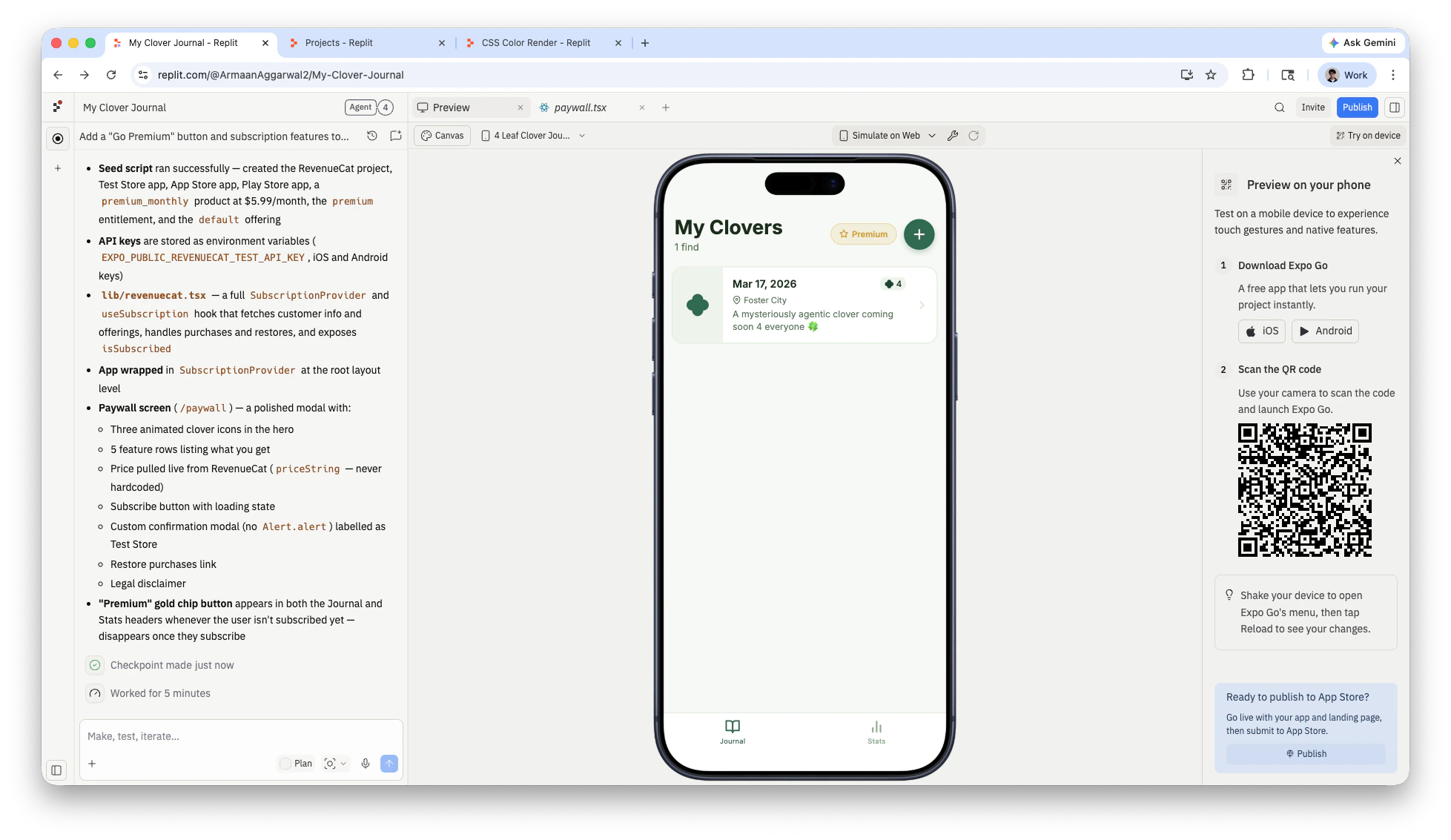Viewport: 1451px width, 840px height.
Task: Expand the Simulate on Web dropdown
Action: (933, 135)
